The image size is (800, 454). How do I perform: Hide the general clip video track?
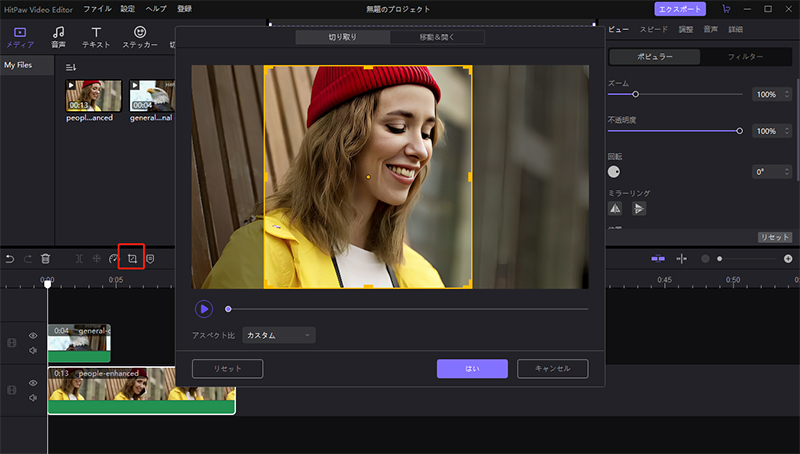coord(33,336)
